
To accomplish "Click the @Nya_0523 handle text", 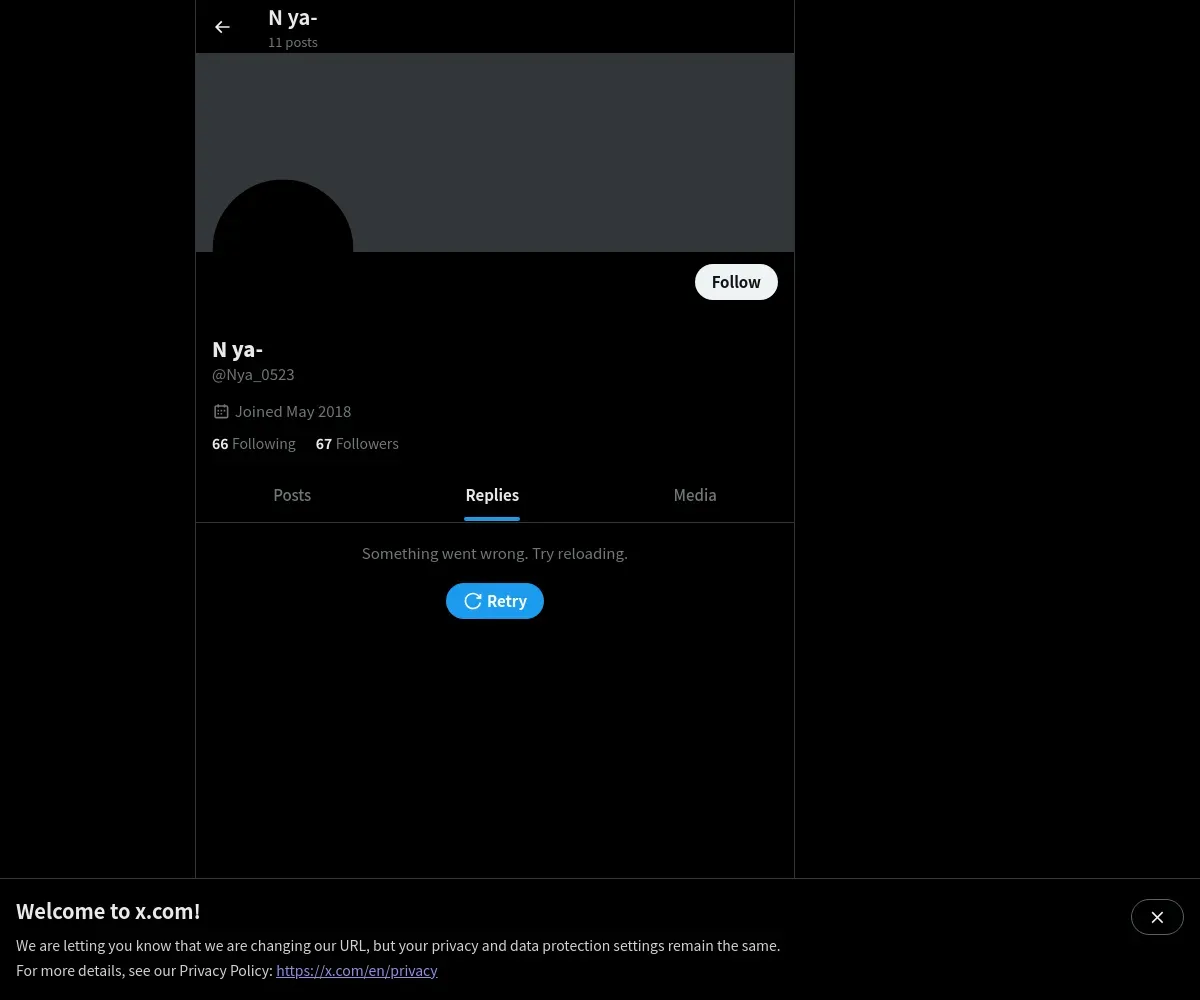I will pos(253,375).
